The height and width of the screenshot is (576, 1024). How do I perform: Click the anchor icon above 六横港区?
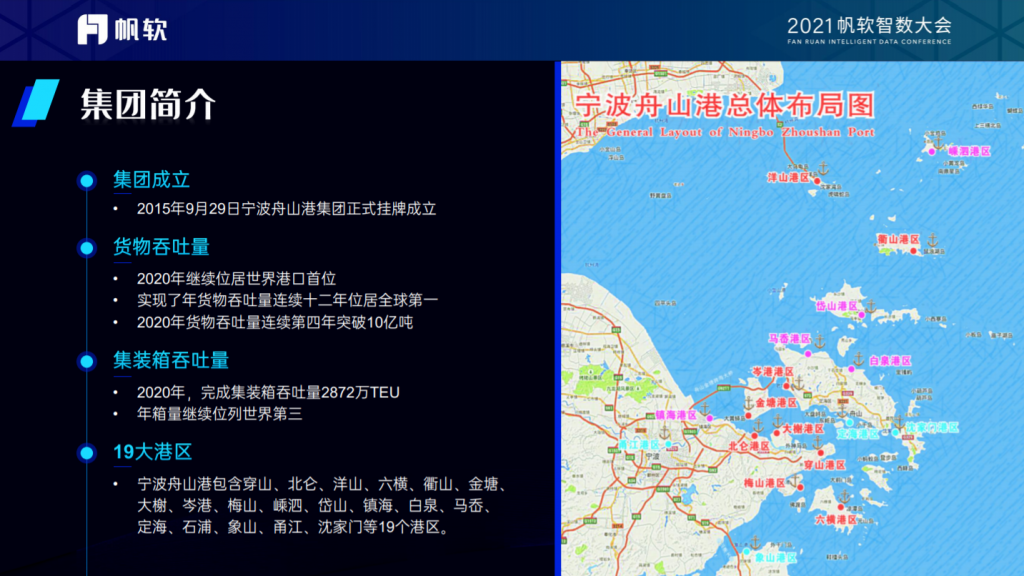pos(843,498)
